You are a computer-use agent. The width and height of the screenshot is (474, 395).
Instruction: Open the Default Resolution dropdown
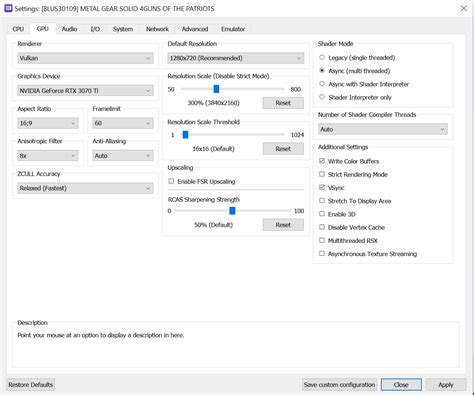[236, 58]
